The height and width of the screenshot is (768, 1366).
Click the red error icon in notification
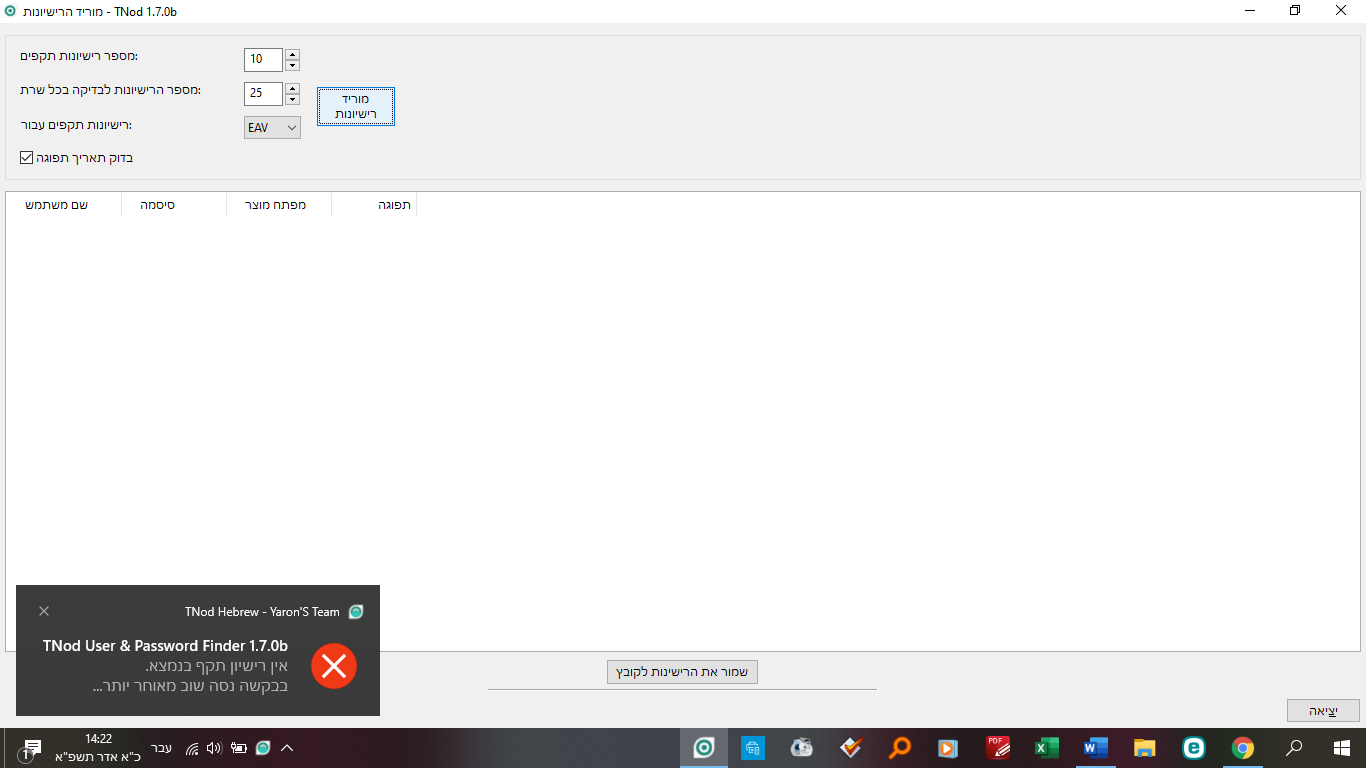334,666
